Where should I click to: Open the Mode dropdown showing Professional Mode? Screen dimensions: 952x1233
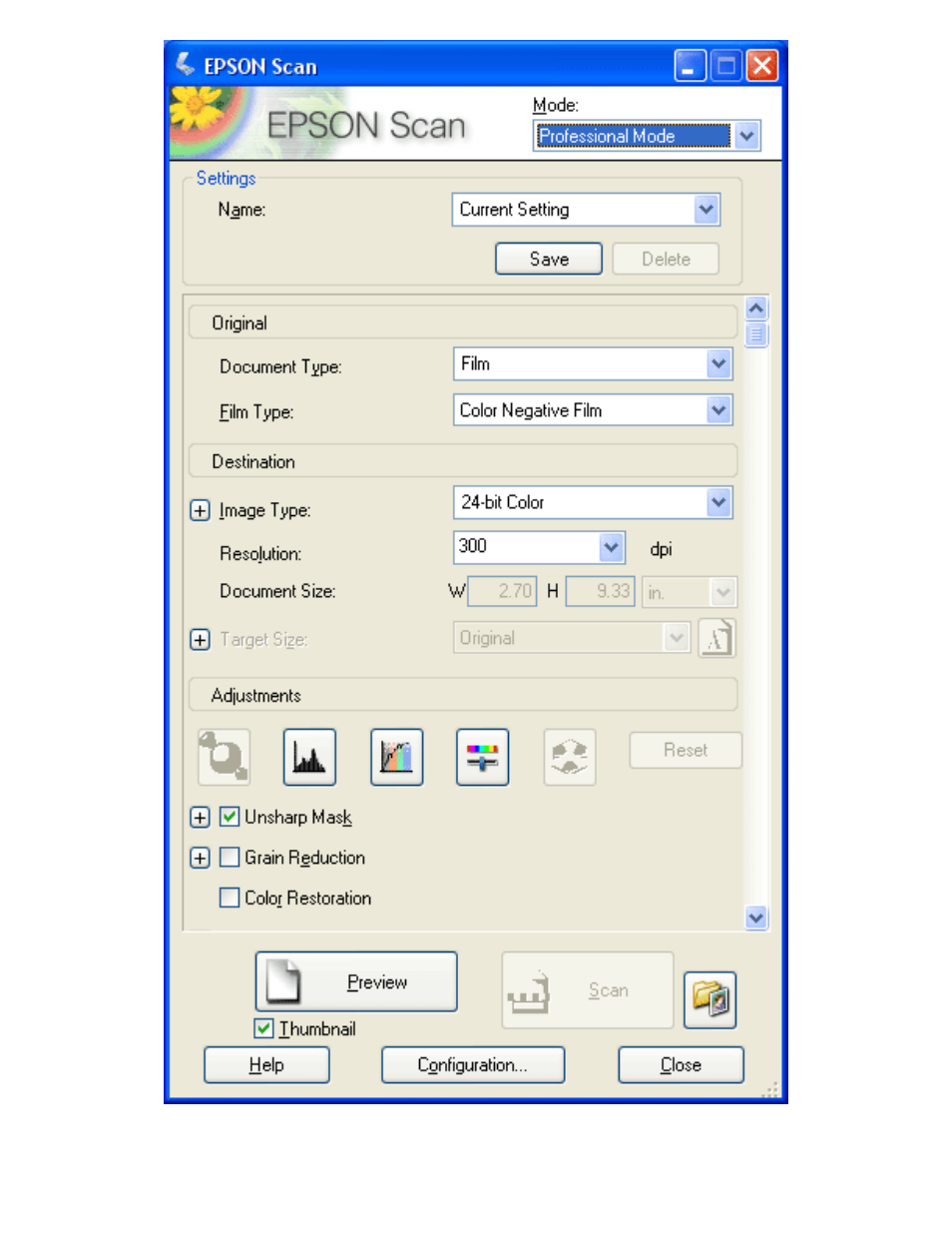(x=647, y=136)
